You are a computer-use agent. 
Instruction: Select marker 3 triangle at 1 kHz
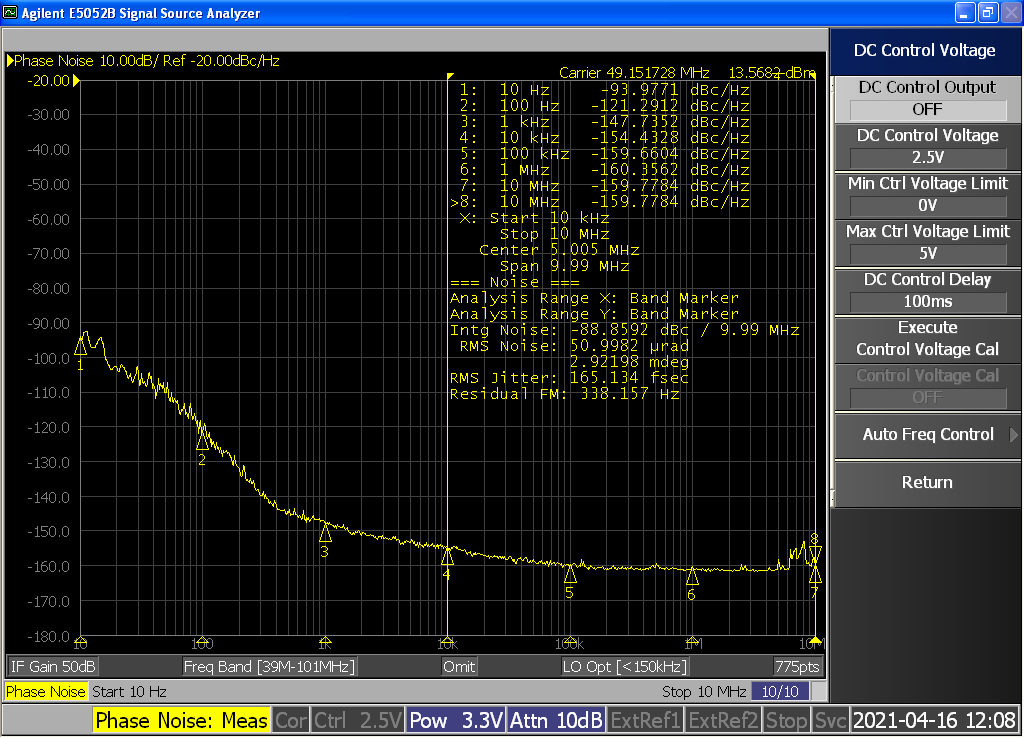(x=324, y=533)
